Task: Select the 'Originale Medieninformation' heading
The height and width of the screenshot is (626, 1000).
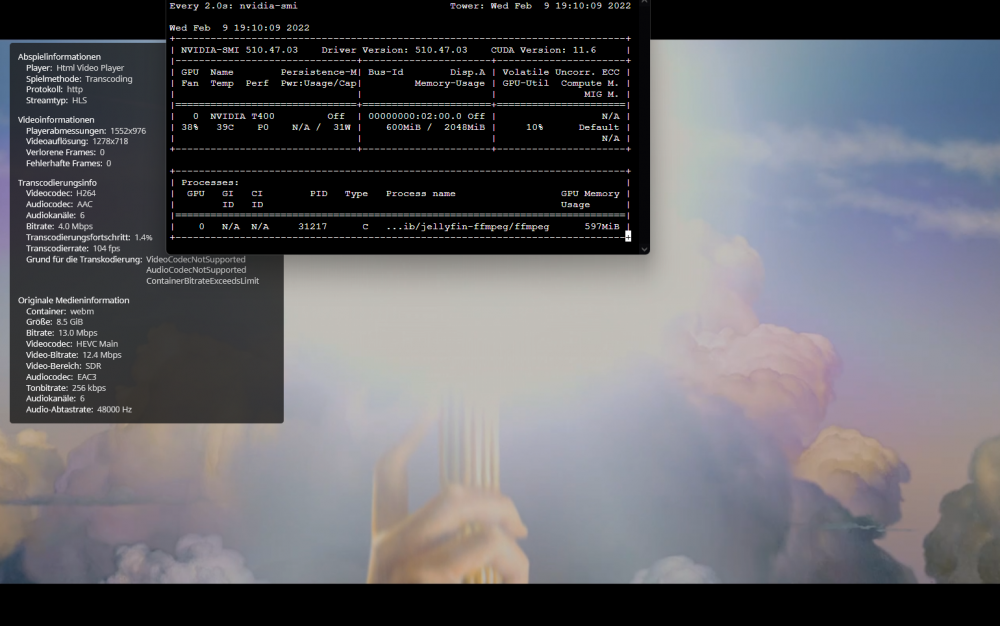Action: tap(73, 300)
